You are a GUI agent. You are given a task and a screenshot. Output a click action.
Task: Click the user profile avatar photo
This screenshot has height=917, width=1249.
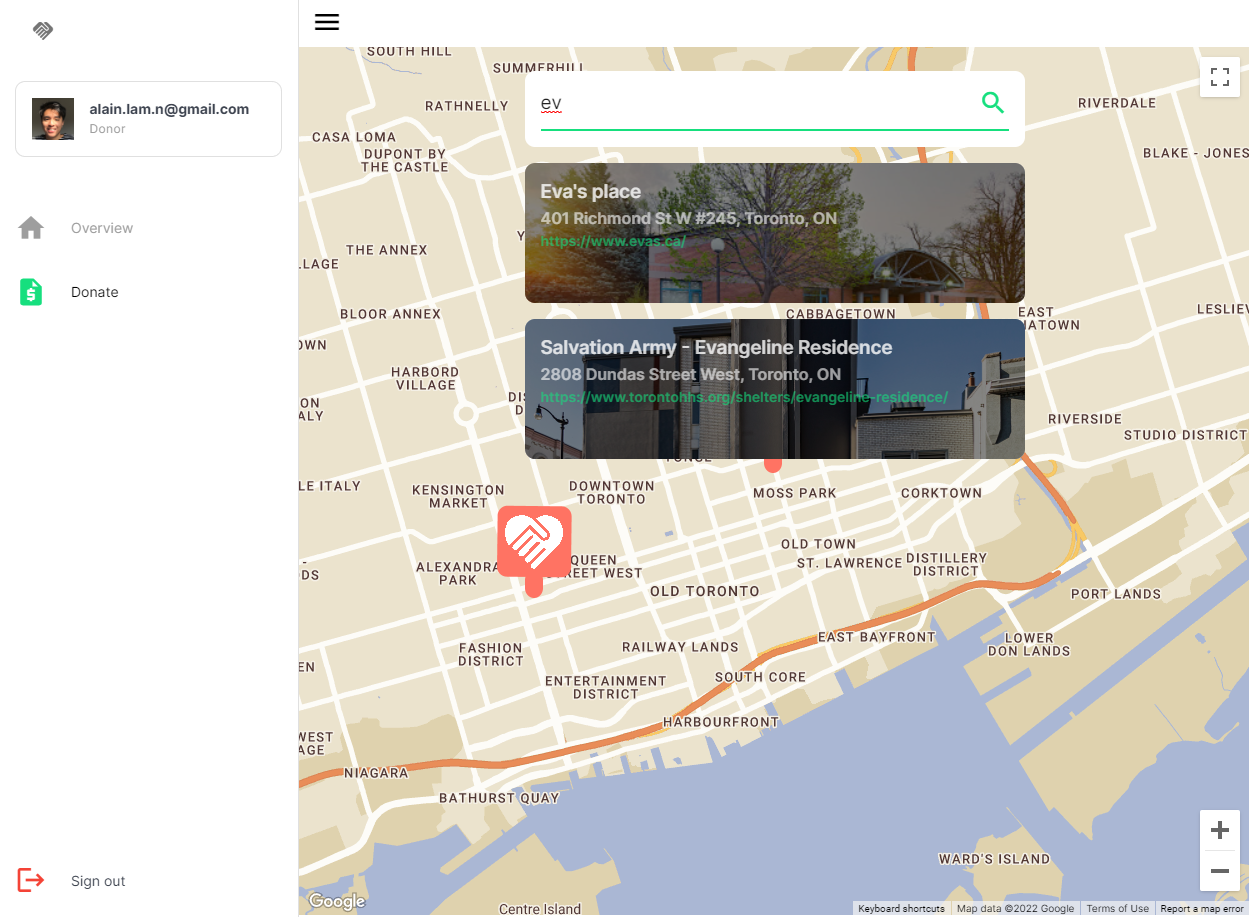pyautogui.click(x=53, y=119)
